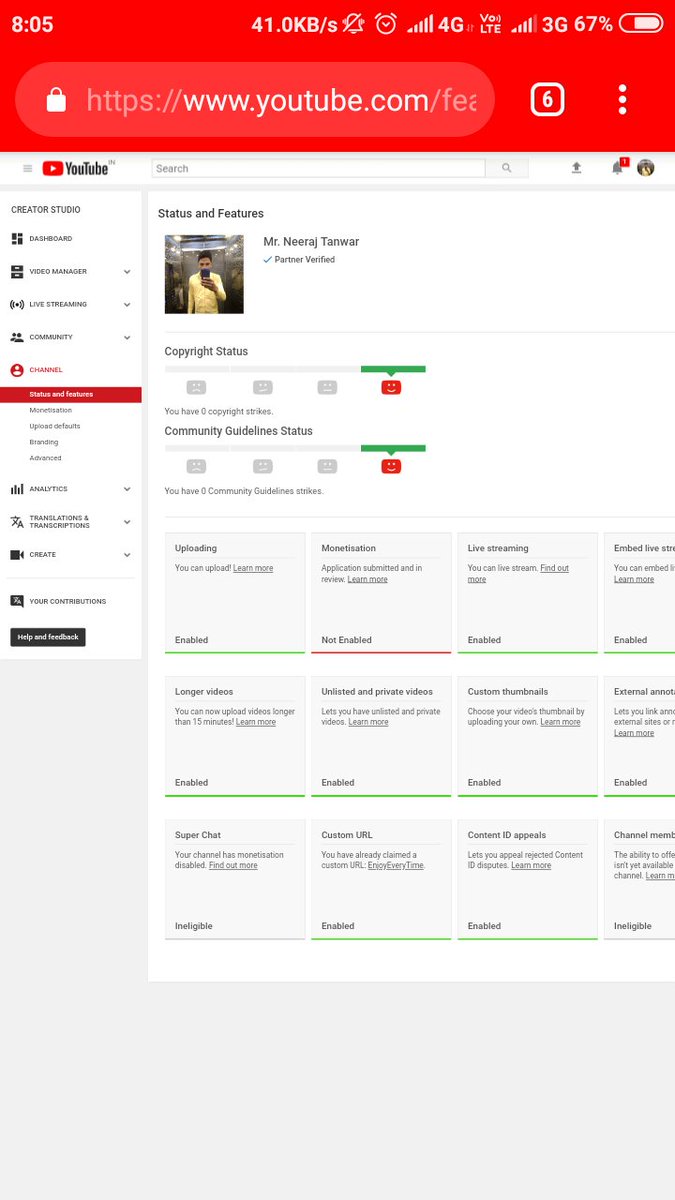The width and height of the screenshot is (675, 1200).
Task: Click Find out more in Live streaming card
Action: [x=518, y=574]
